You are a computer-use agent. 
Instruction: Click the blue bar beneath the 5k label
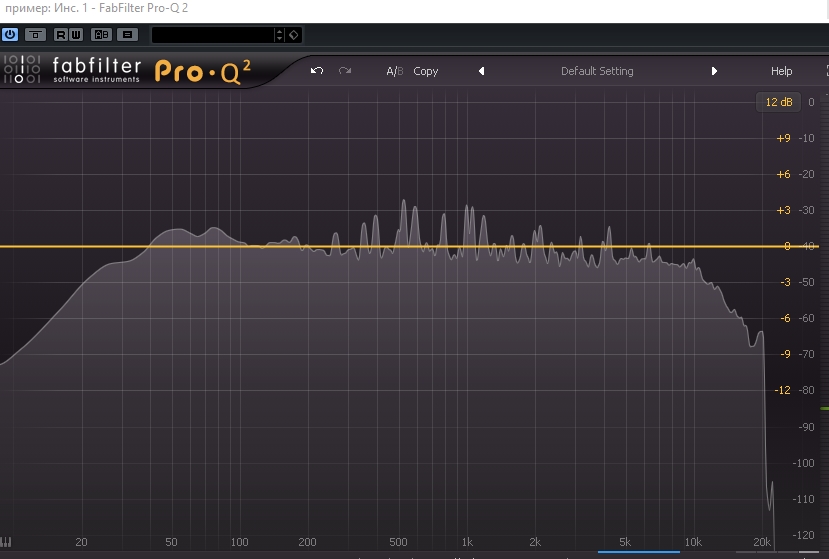pyautogui.click(x=639, y=552)
